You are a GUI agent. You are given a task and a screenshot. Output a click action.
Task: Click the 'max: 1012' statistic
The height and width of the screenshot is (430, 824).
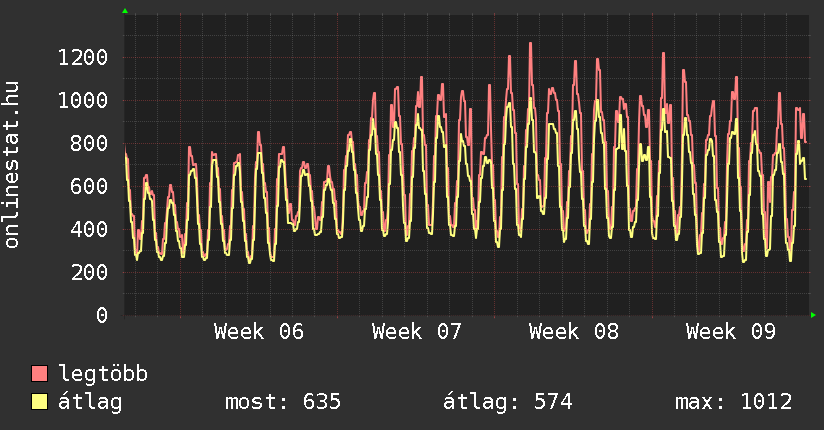tap(734, 402)
